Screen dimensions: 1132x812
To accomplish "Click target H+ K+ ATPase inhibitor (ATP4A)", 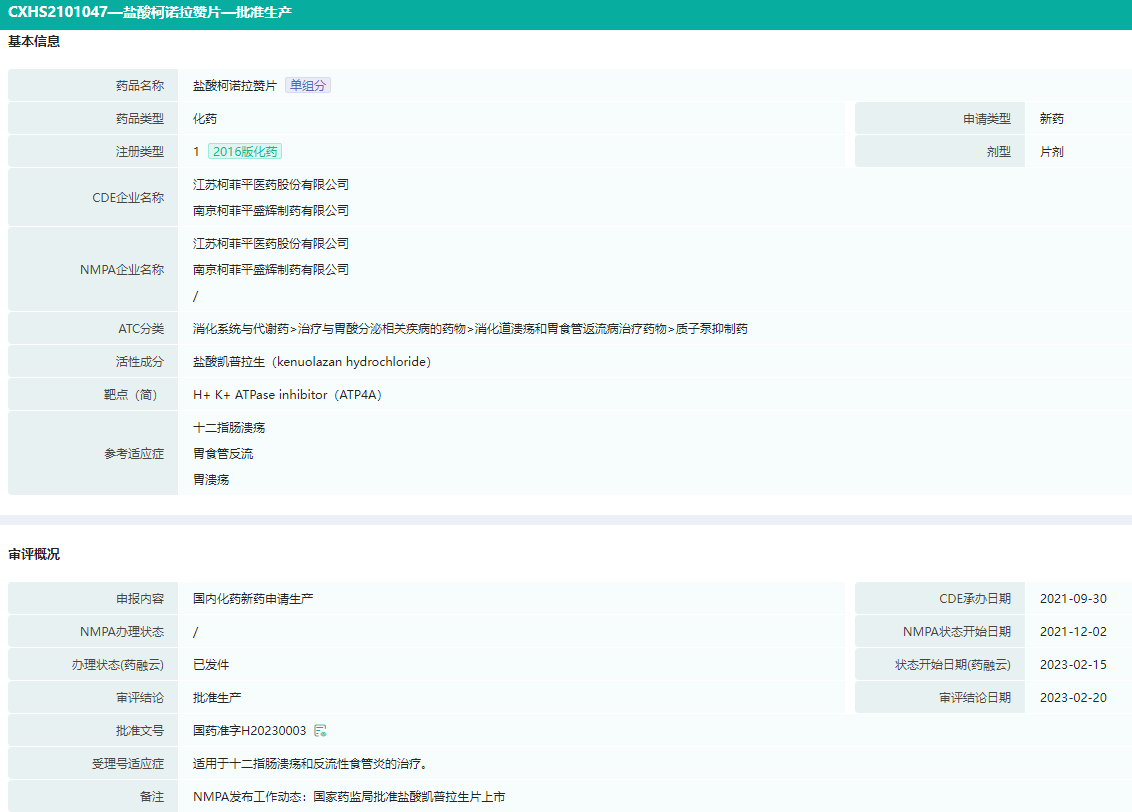I will coord(287,395).
